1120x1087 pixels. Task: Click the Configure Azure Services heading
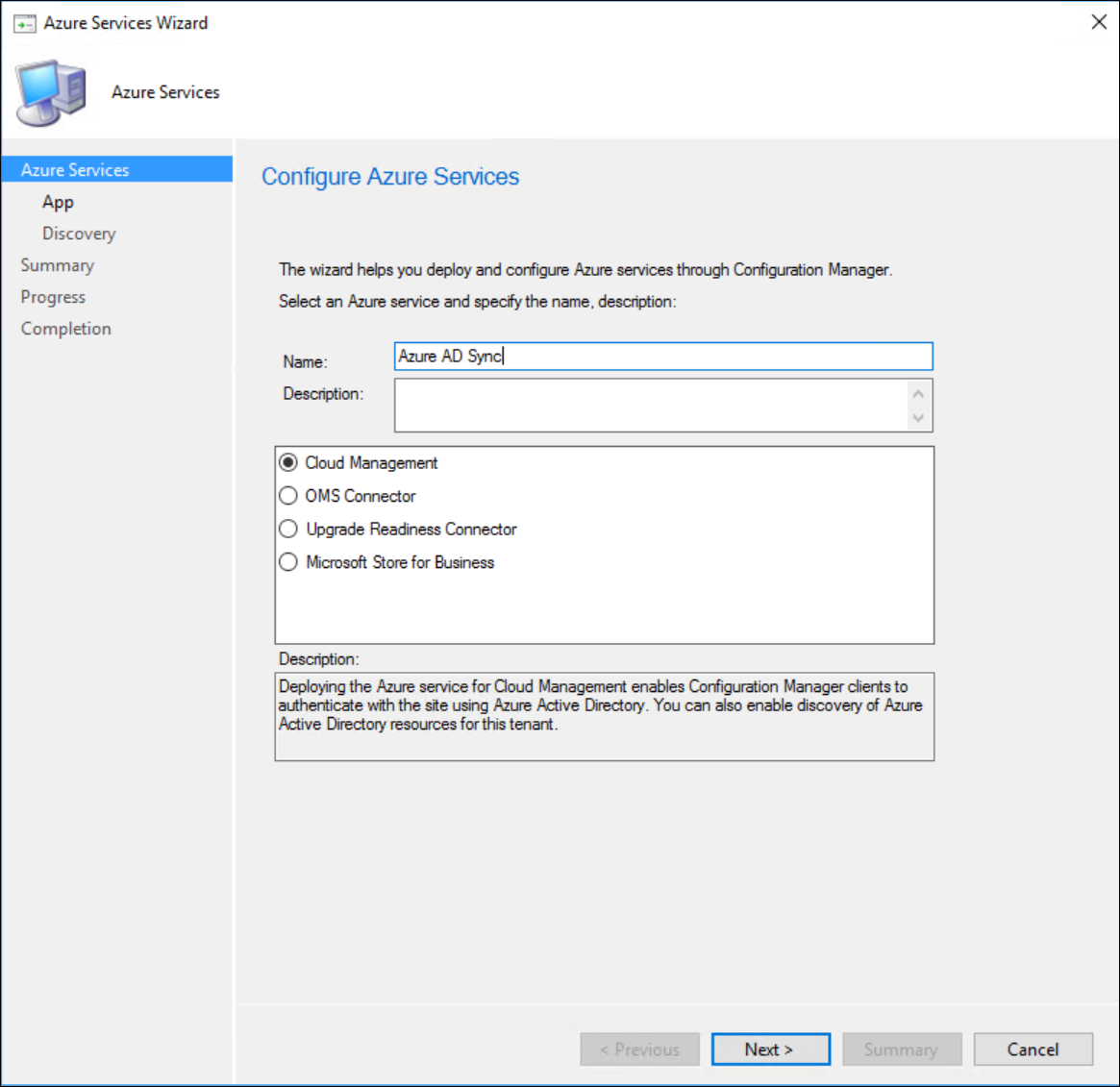[390, 177]
